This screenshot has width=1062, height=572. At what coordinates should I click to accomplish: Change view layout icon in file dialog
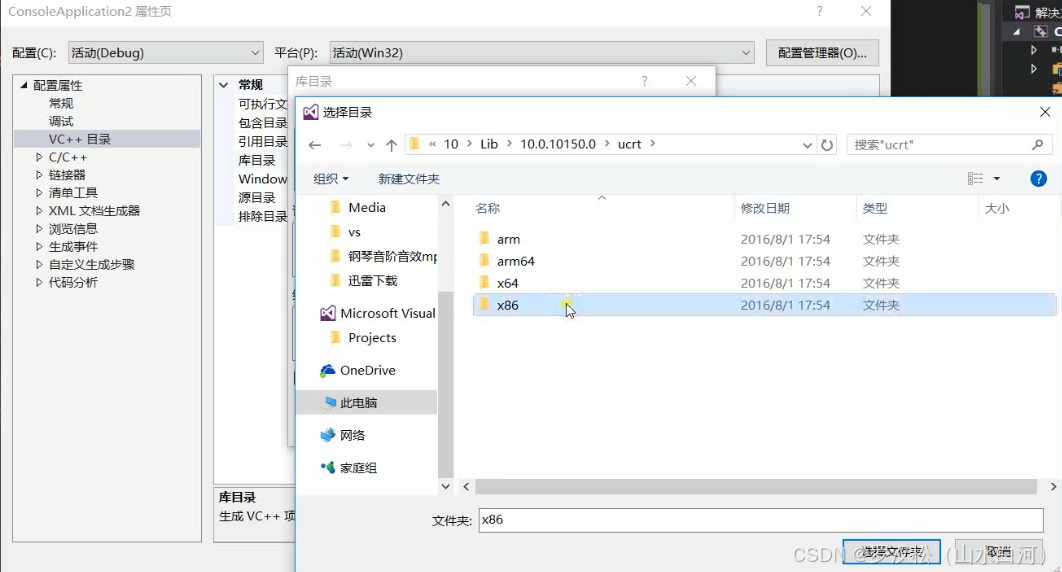tap(975, 179)
